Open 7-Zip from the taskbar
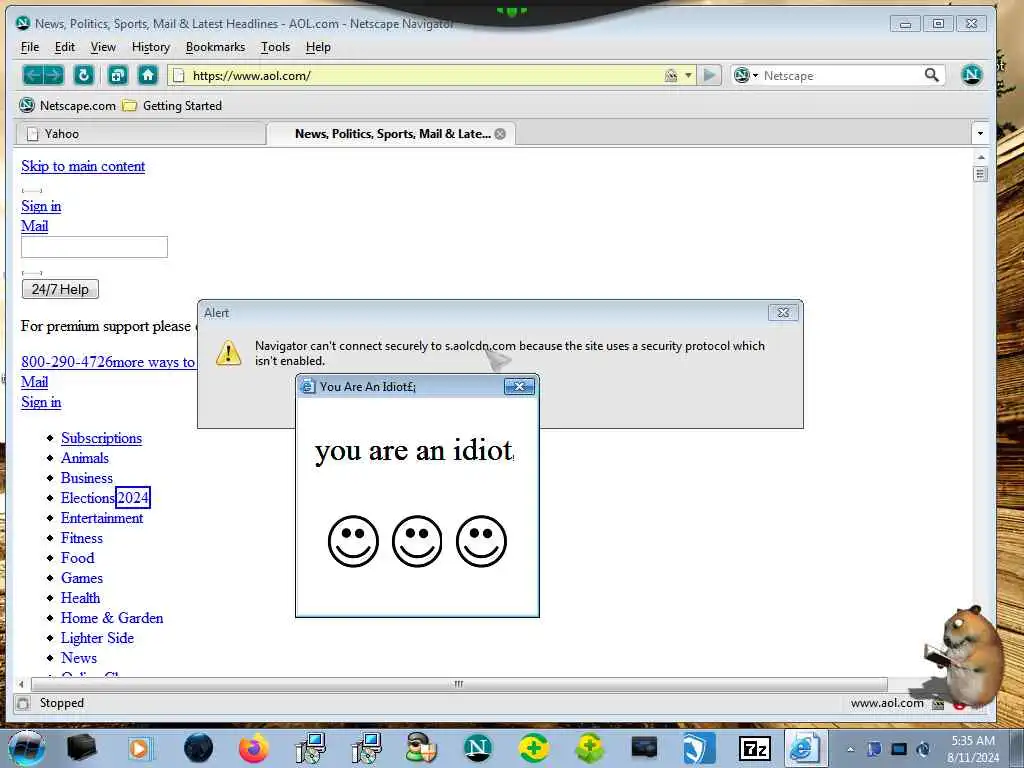Image resolution: width=1024 pixels, height=768 pixels. coord(754,749)
